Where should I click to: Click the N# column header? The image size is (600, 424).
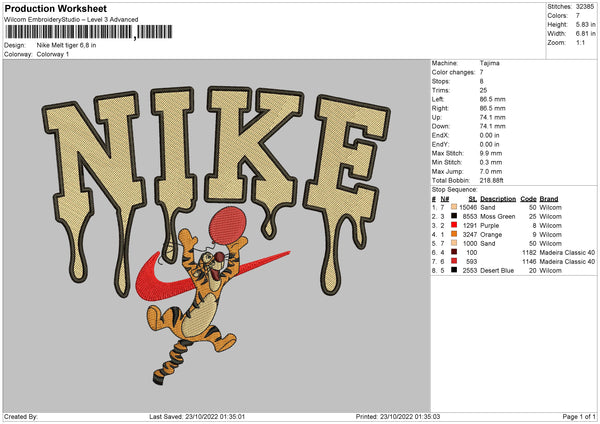[x=445, y=199]
